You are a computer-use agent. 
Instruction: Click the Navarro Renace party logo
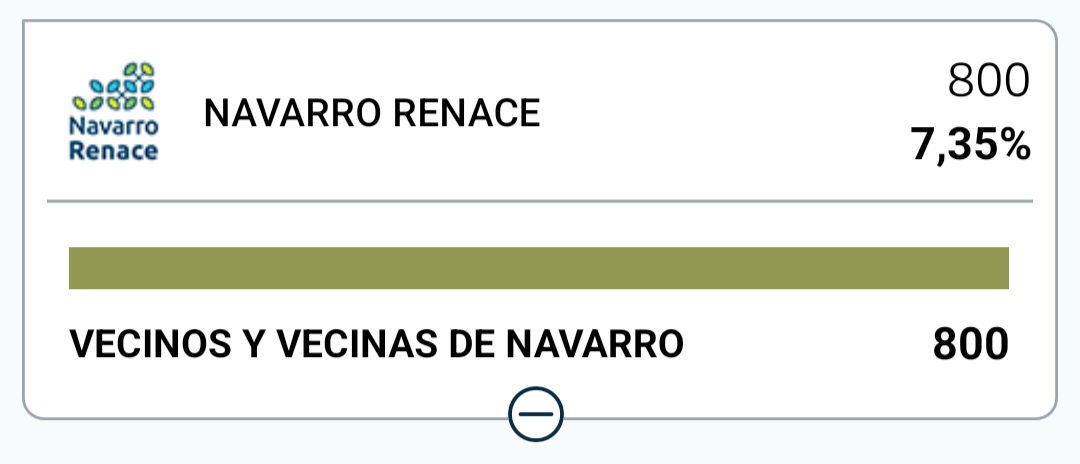pos(114,112)
